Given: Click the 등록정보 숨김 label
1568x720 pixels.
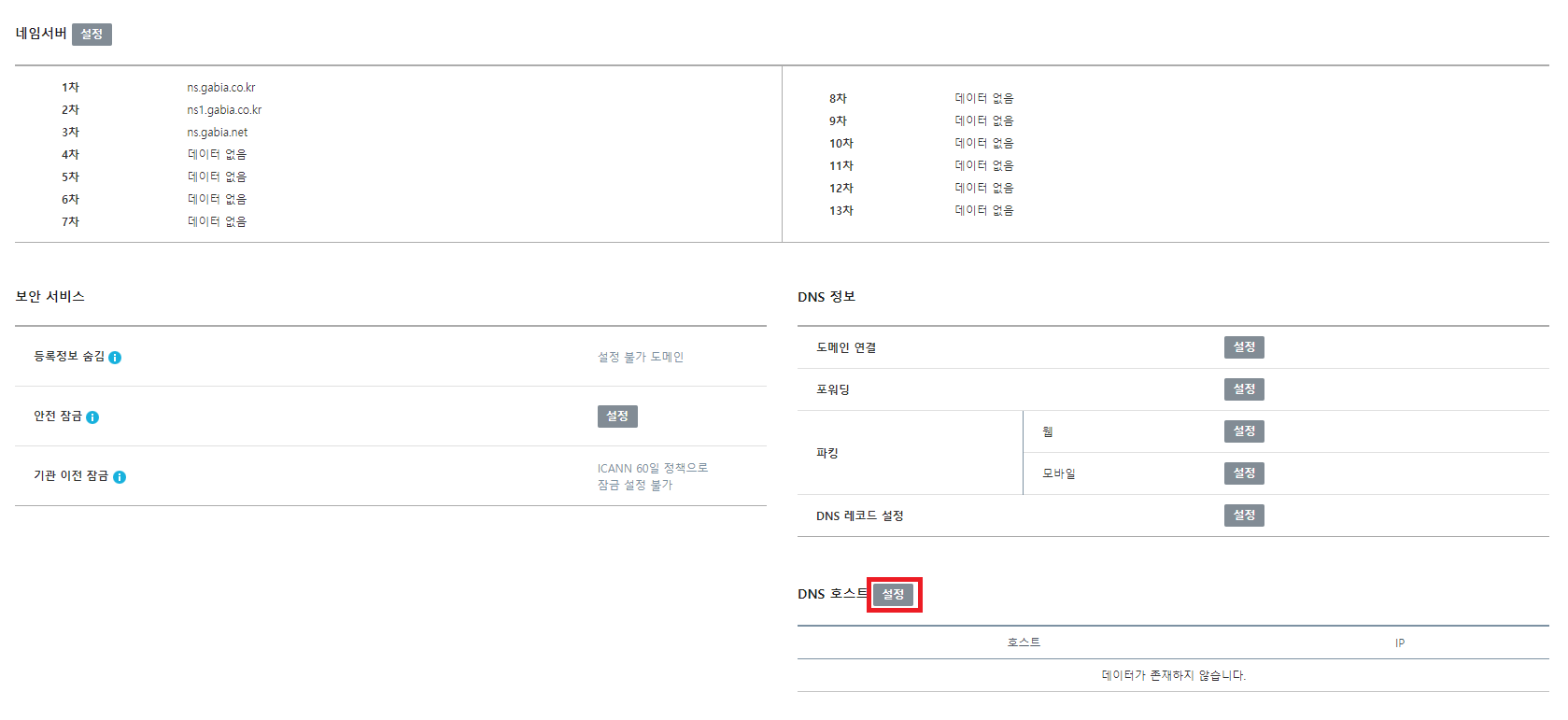Looking at the screenshot, I should 69,357.
